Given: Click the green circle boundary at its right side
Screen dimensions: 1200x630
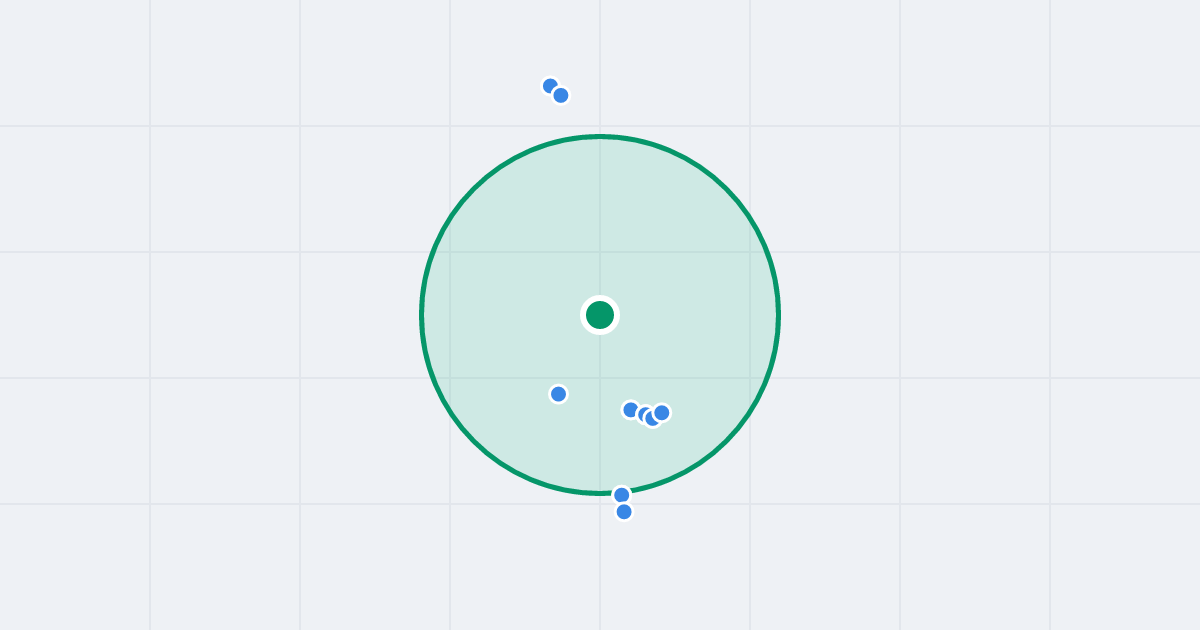Looking at the screenshot, I should point(778,315).
